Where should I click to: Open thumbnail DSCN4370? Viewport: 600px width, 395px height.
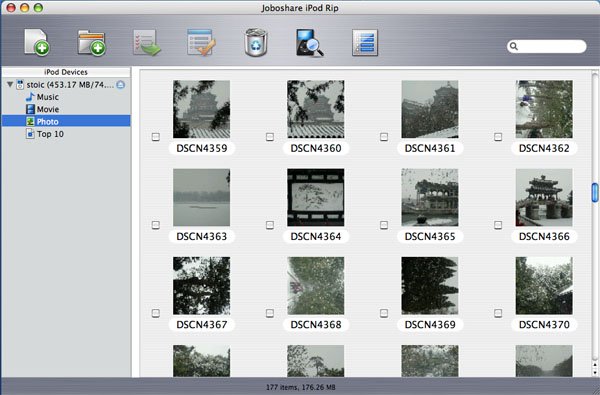[544, 286]
